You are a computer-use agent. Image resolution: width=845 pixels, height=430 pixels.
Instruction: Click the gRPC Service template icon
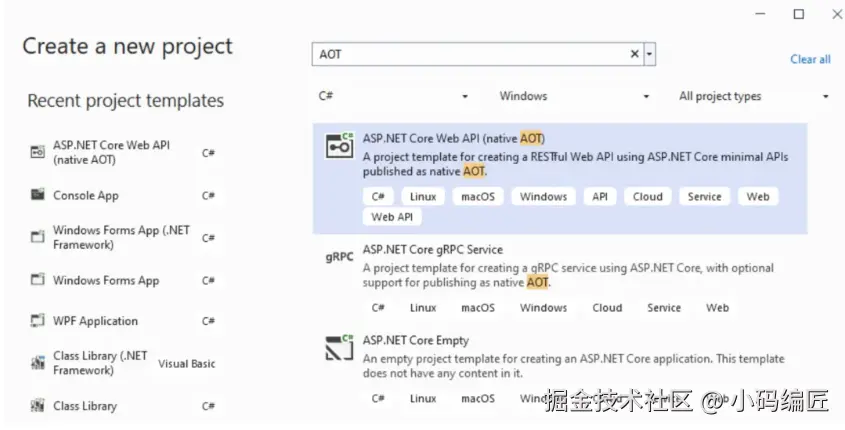pos(340,257)
